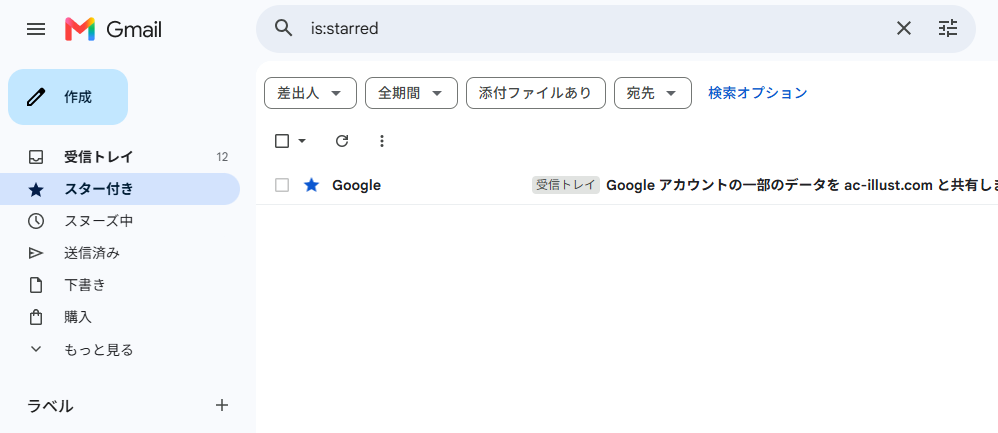Open the 購入 folder
998x433 pixels.
click(x=120, y=316)
